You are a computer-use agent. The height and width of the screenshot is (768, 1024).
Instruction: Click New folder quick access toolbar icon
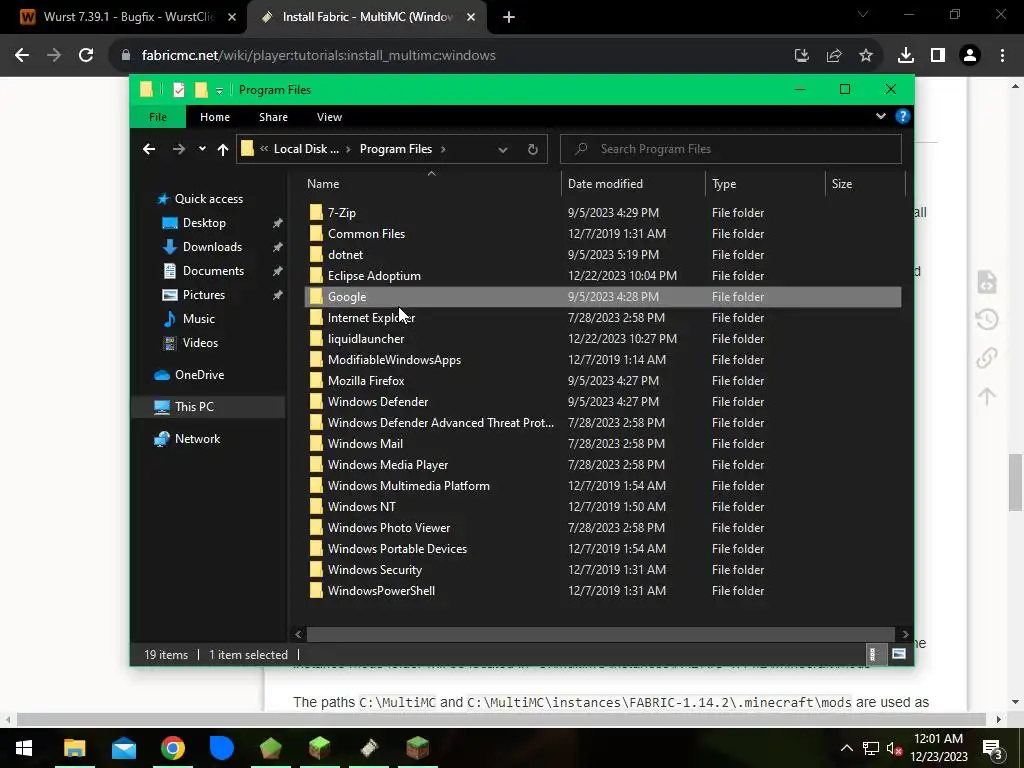(201, 90)
